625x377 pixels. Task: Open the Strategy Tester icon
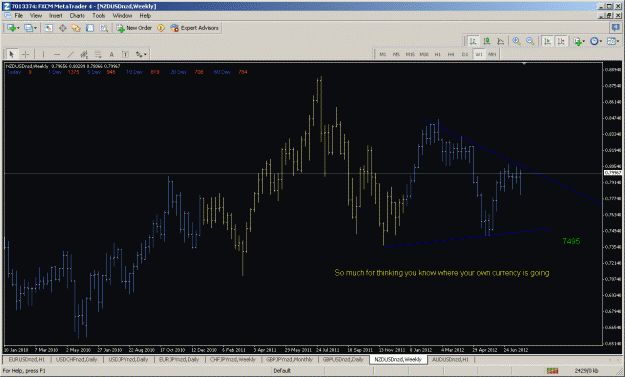[104, 28]
